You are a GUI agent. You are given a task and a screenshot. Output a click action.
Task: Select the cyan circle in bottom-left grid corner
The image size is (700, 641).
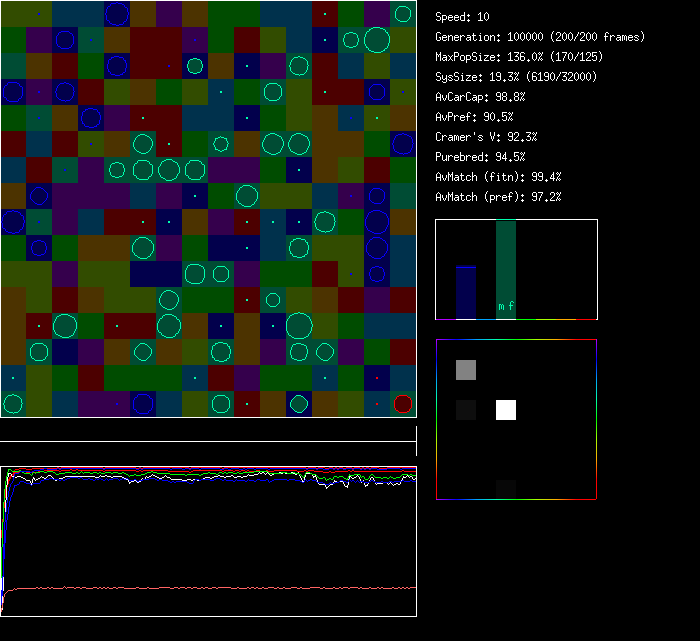click(x=13, y=404)
